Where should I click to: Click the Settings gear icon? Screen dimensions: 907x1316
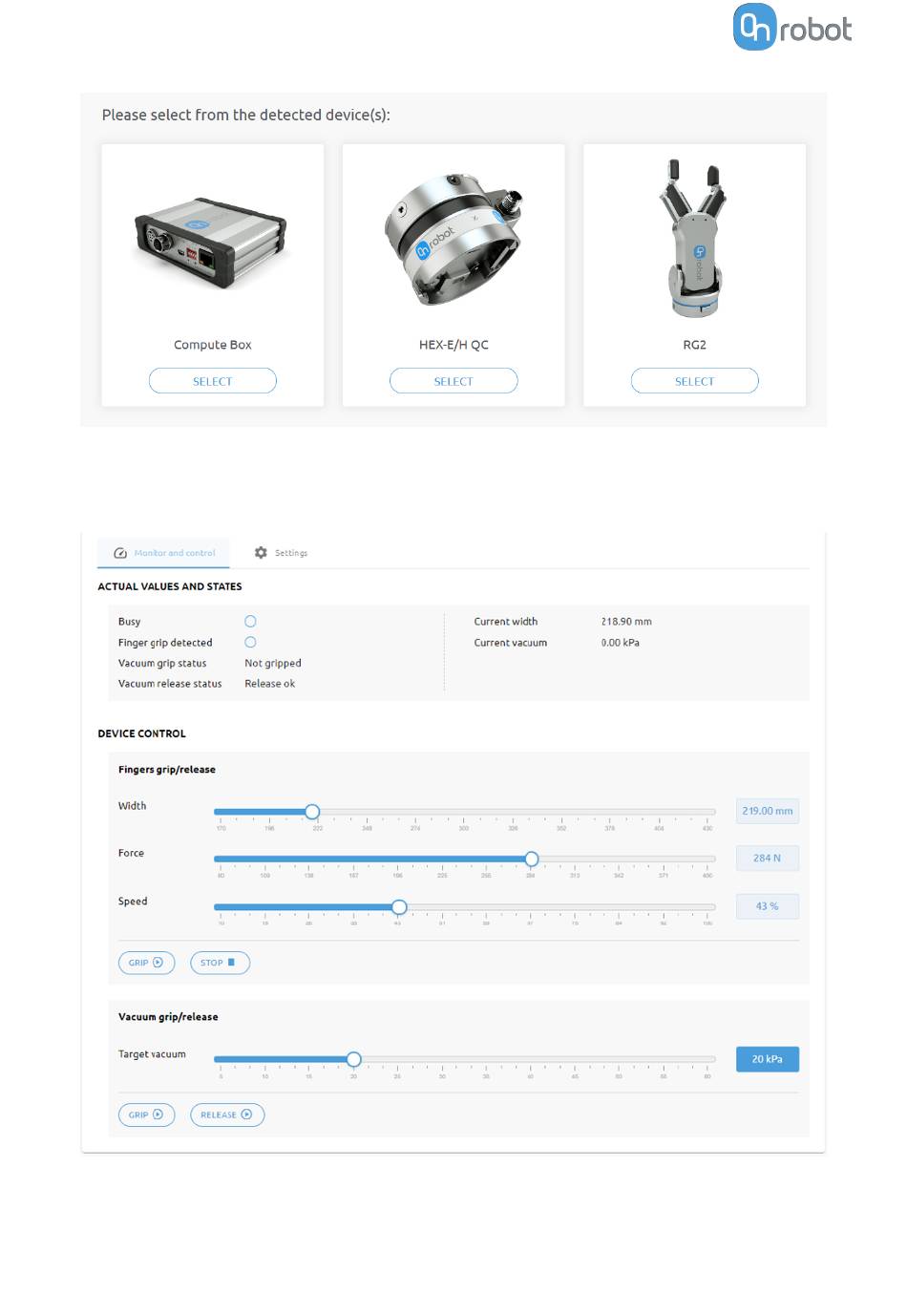pos(261,553)
